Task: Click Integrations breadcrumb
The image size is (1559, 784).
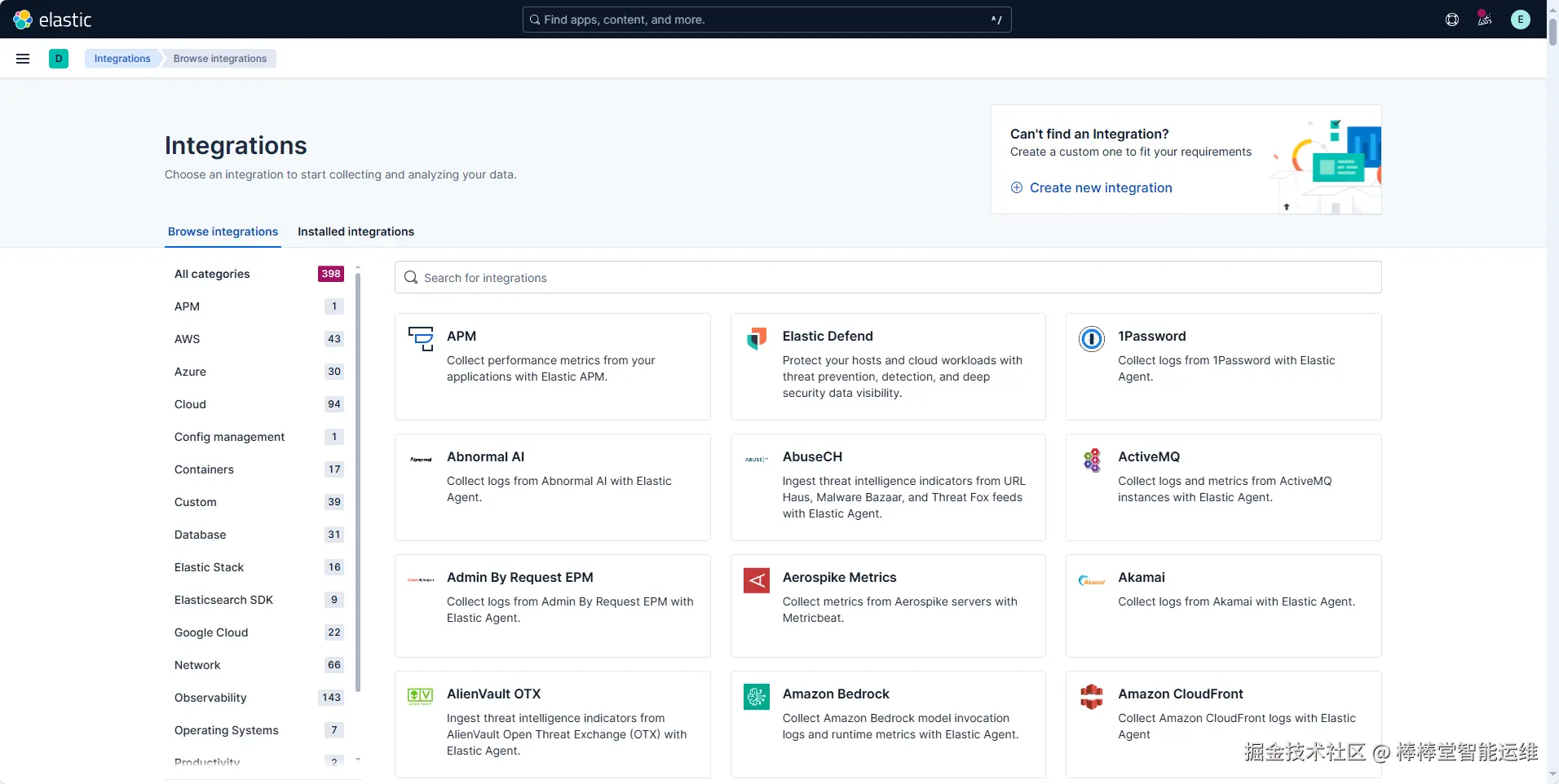Action: [122, 59]
